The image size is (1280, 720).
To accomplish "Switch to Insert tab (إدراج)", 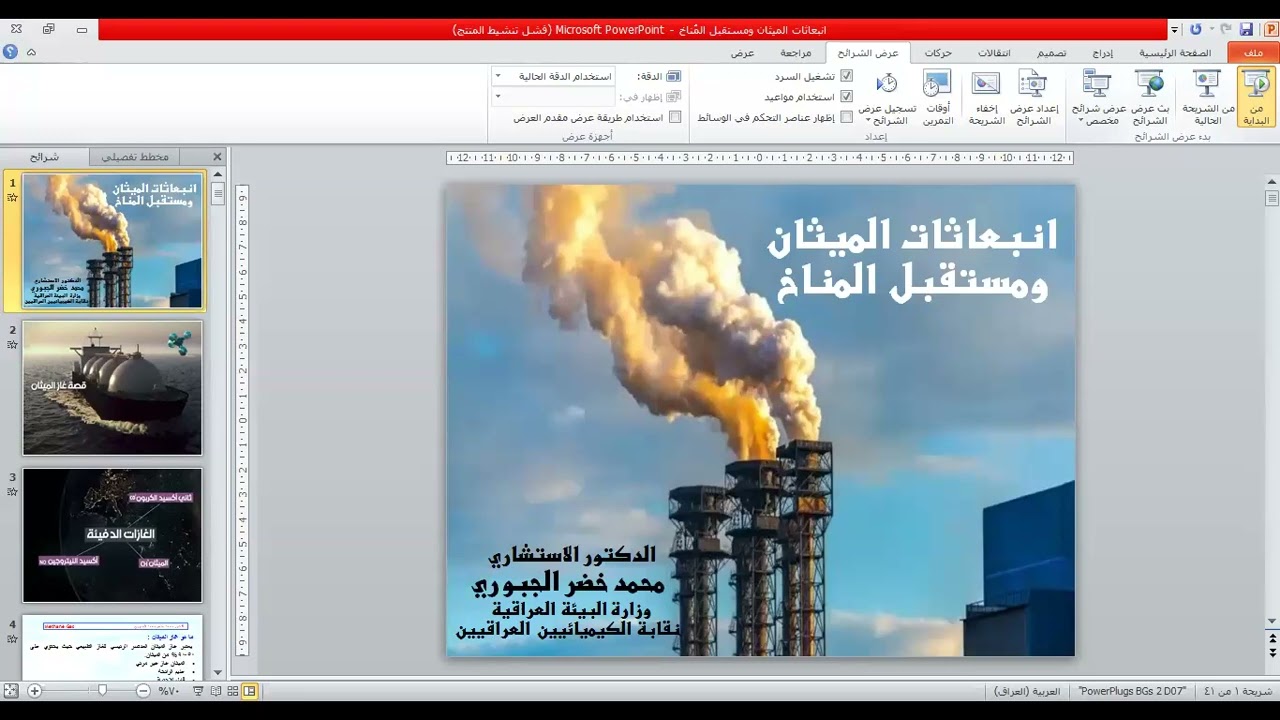I will click(1103, 53).
